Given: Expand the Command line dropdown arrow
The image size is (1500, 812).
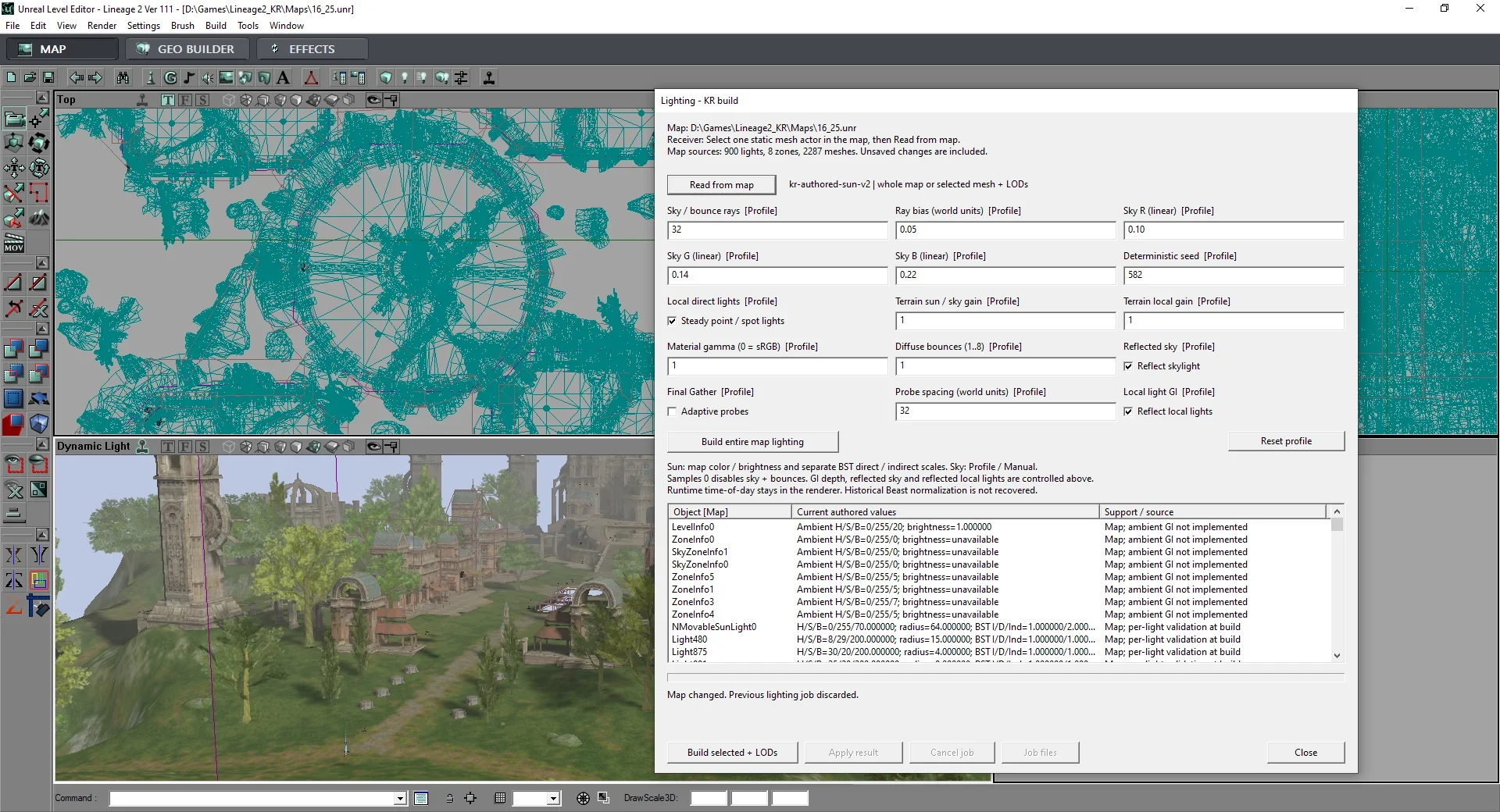Looking at the screenshot, I should pyautogui.click(x=400, y=798).
